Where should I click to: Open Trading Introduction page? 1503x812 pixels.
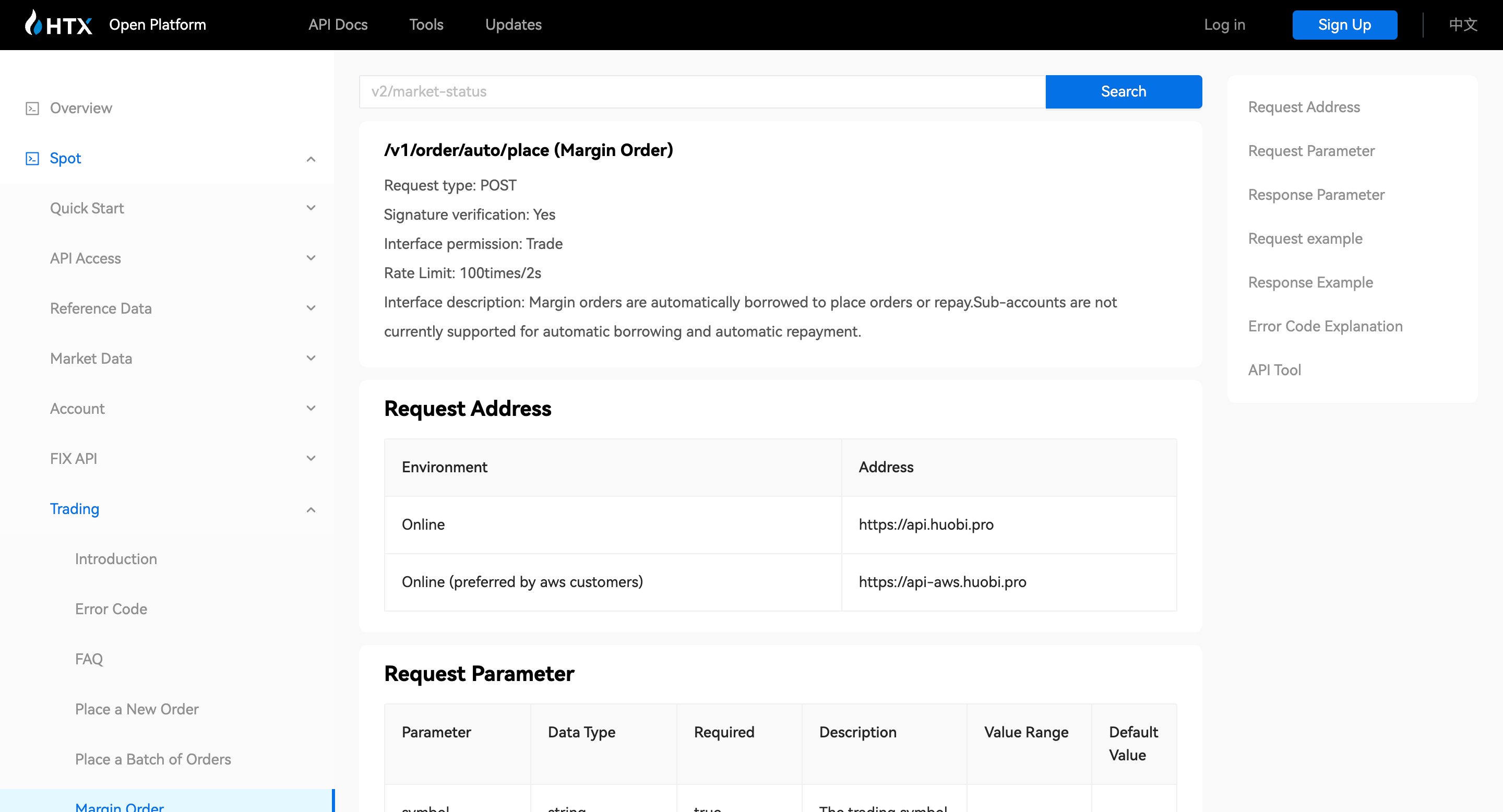click(116, 559)
